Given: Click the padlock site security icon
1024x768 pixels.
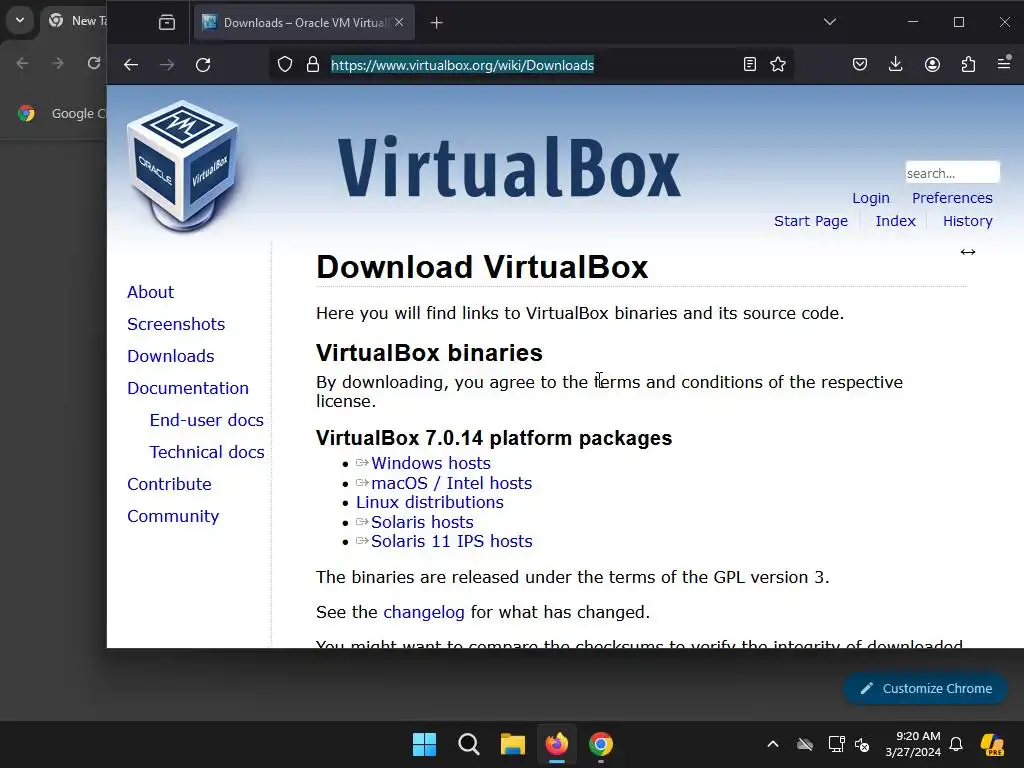Looking at the screenshot, I should 313,65.
